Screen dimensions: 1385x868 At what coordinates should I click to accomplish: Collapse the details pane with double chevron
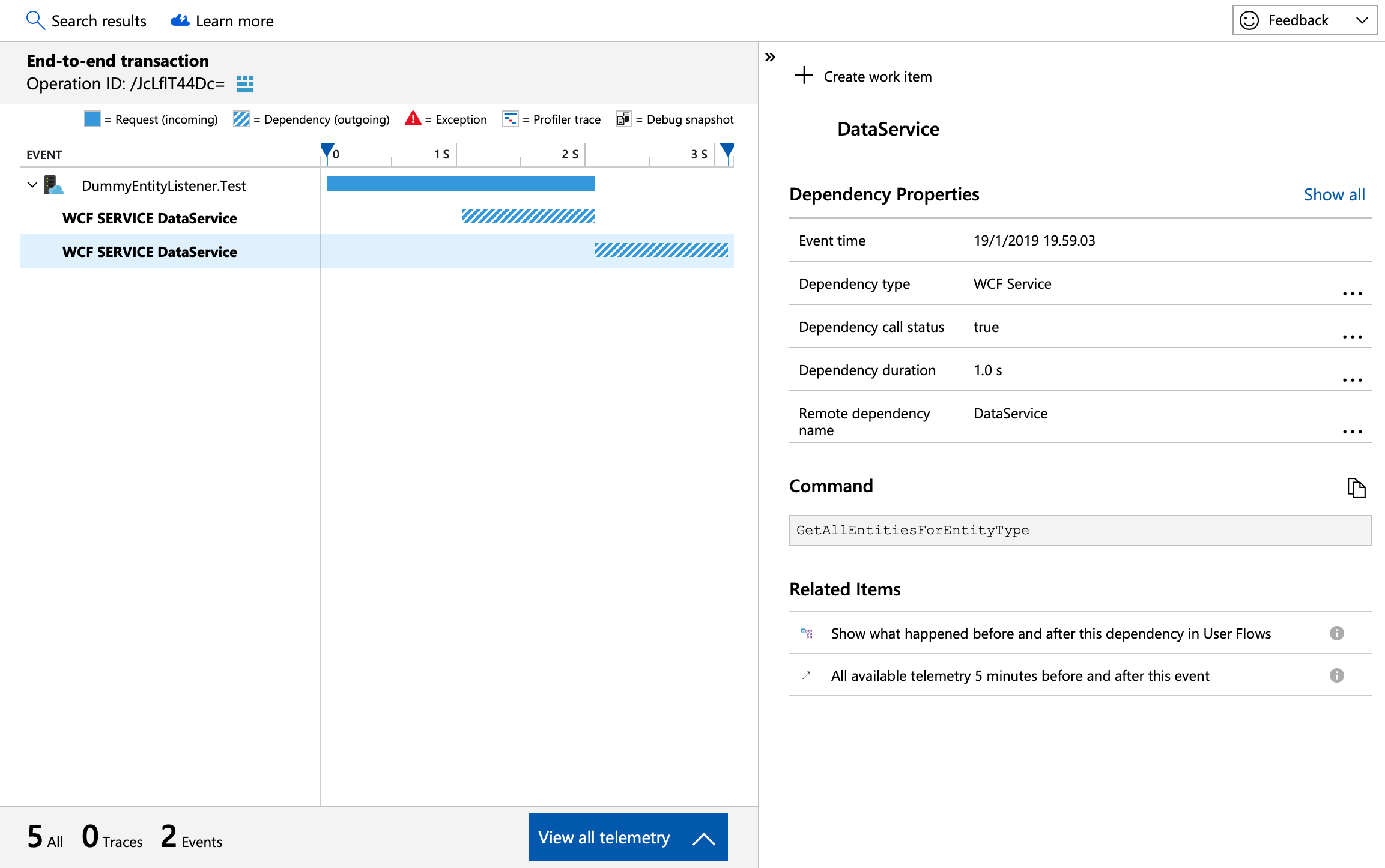click(770, 58)
